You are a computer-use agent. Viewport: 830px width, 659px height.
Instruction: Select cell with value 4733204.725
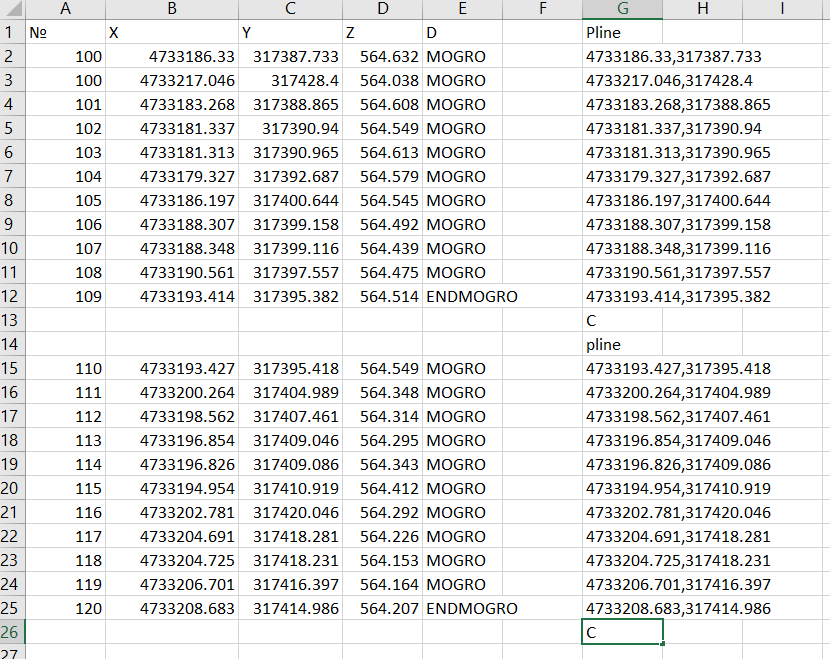(172, 561)
